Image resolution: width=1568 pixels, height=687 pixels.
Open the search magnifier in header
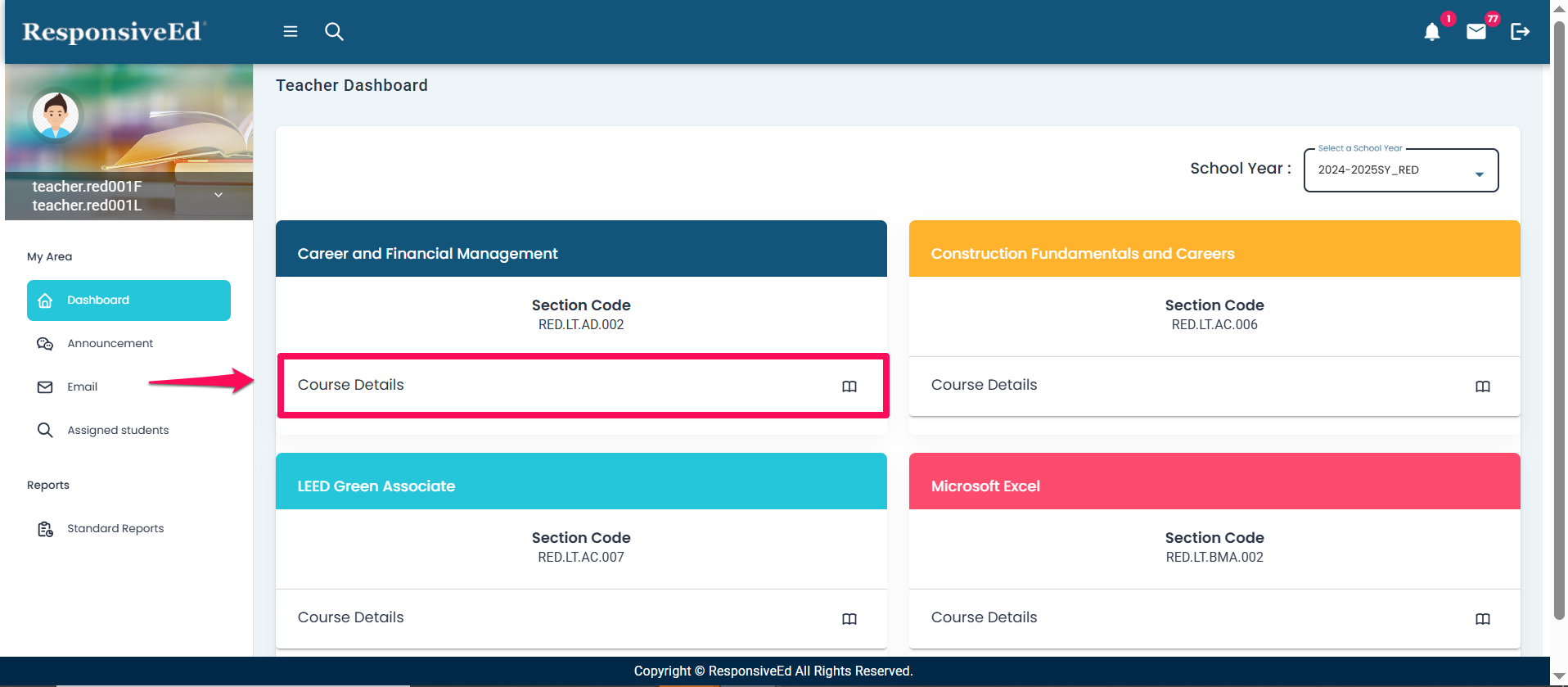coord(334,31)
